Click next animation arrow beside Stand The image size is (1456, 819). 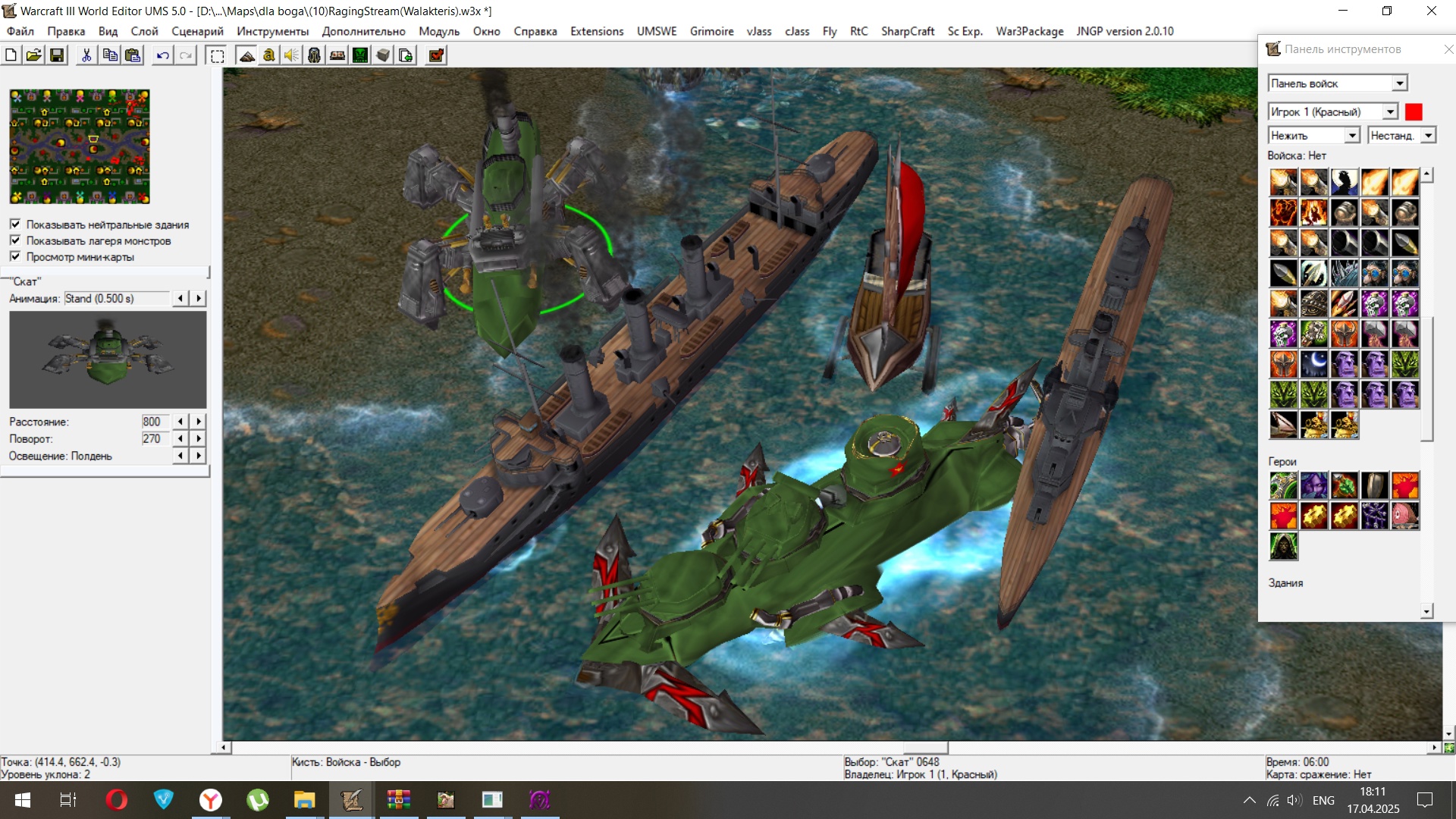tap(199, 298)
